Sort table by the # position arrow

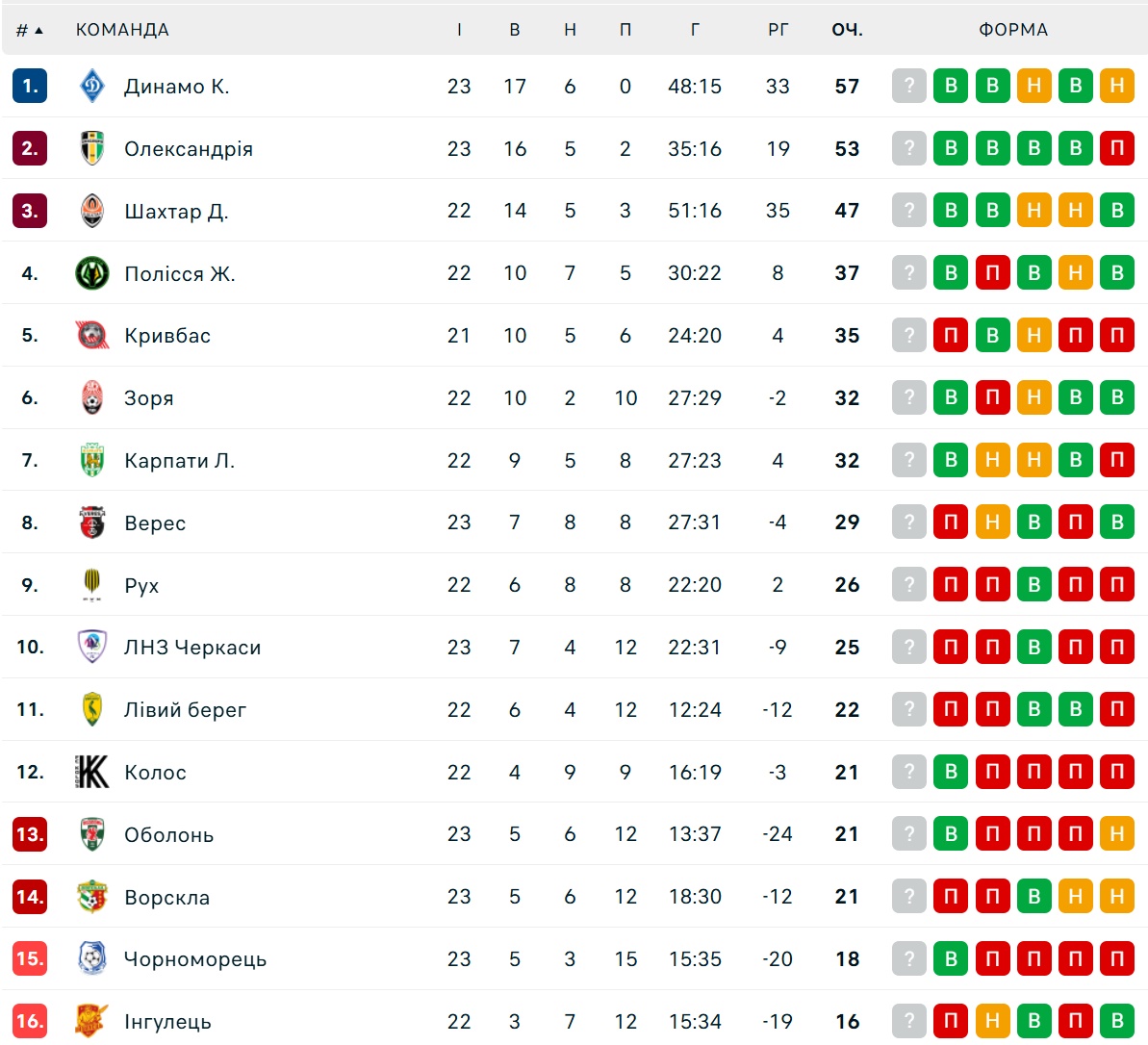click(x=38, y=30)
